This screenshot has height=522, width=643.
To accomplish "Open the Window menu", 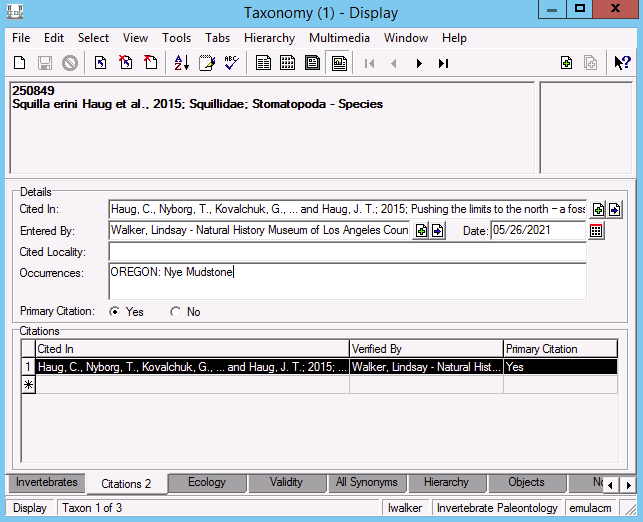I will click(406, 38).
